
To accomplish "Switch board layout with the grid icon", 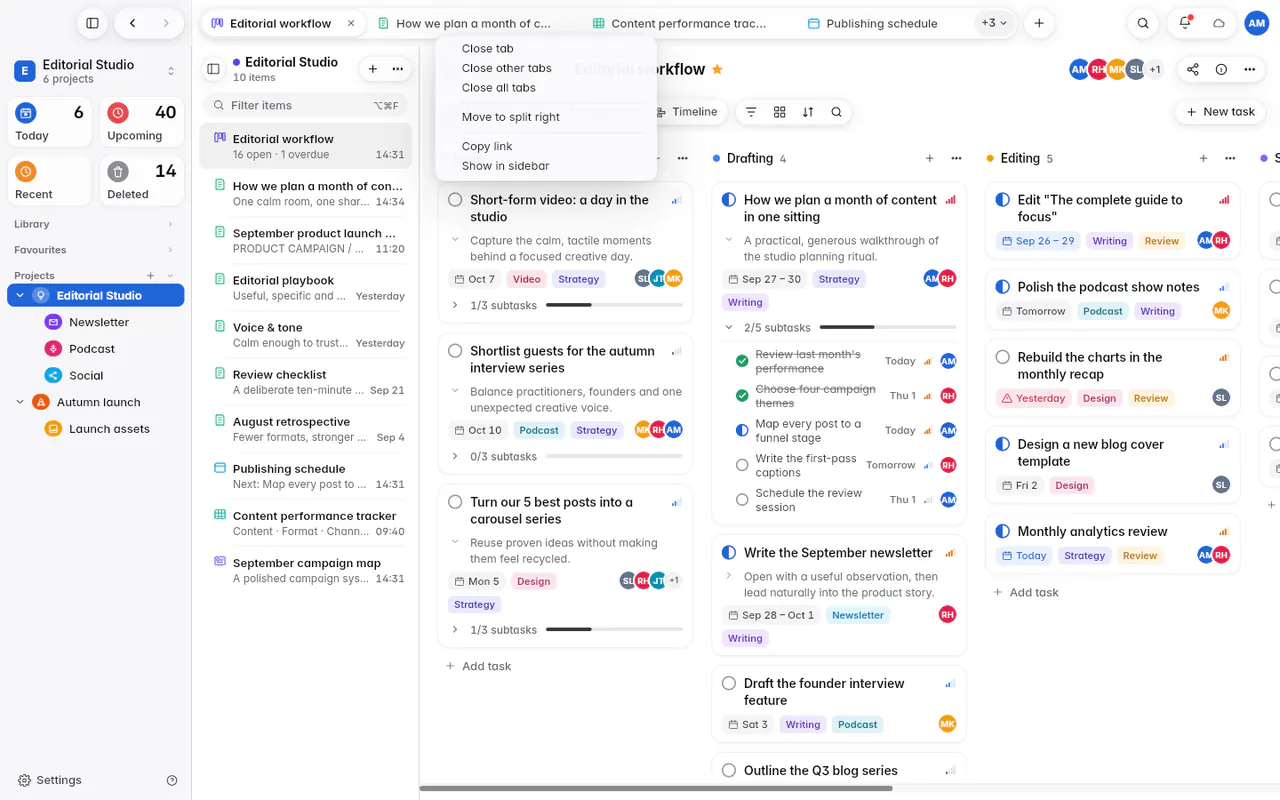I will click(780, 112).
